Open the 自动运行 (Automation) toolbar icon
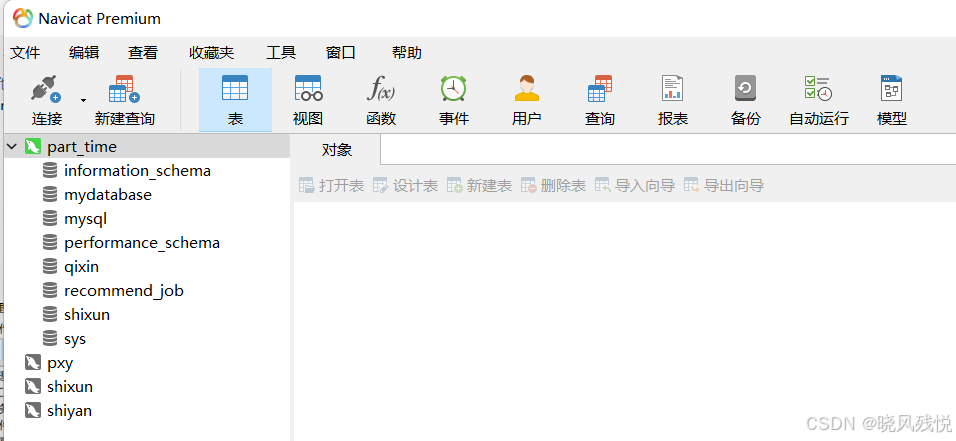This screenshot has width=956, height=441. pyautogui.click(x=818, y=88)
